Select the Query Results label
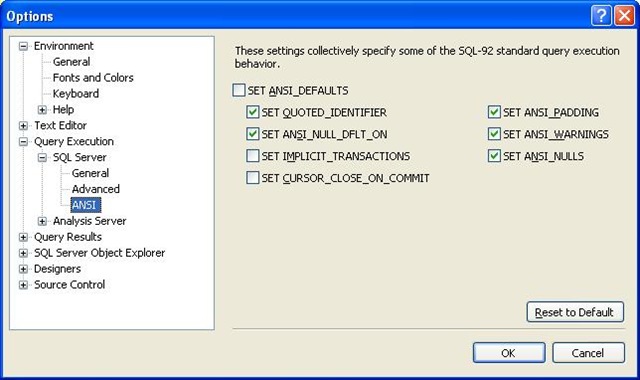640x380 pixels. click(68, 237)
